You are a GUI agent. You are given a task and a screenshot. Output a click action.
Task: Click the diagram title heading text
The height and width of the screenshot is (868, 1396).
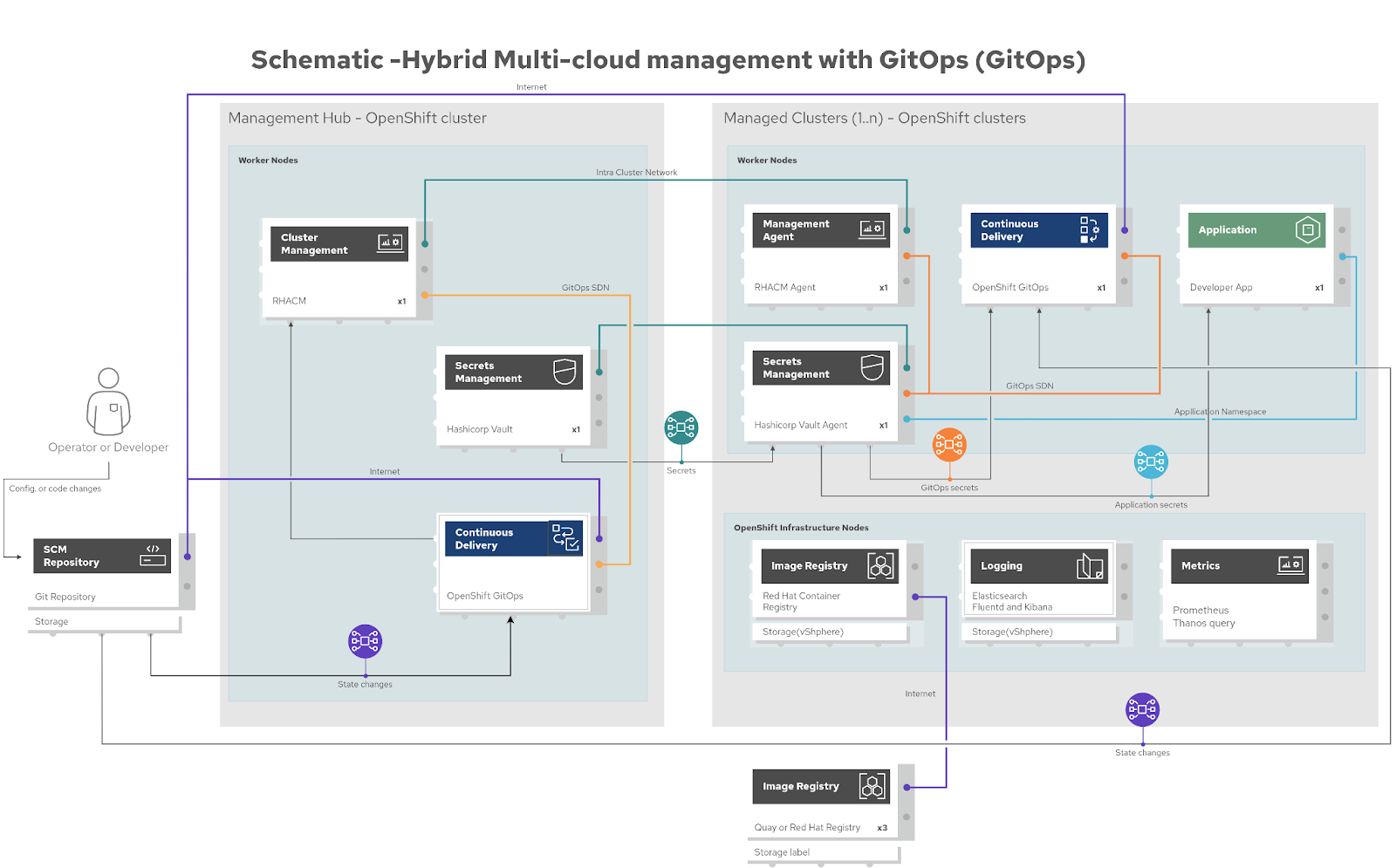667,59
